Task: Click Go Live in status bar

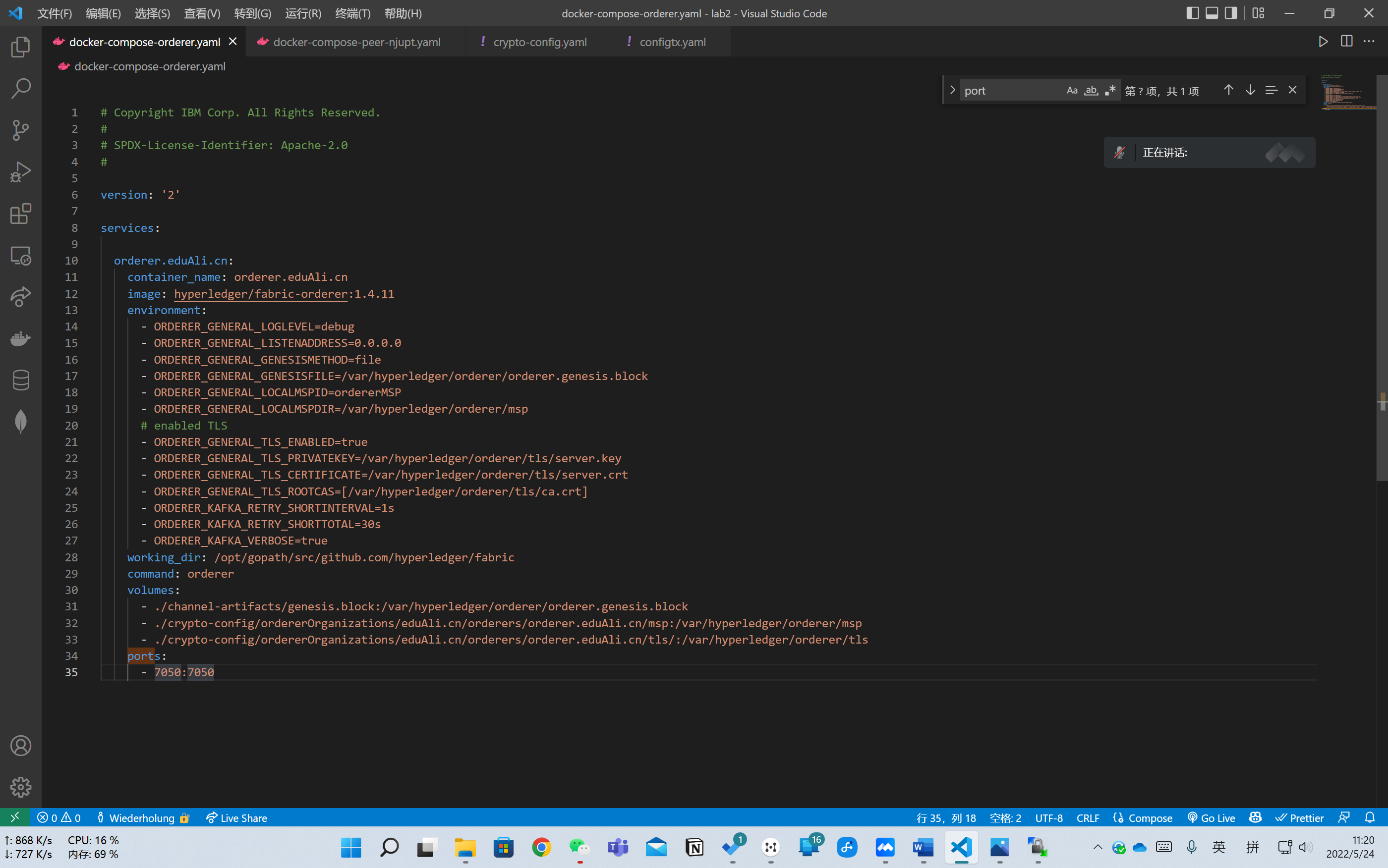Action: [x=1211, y=817]
